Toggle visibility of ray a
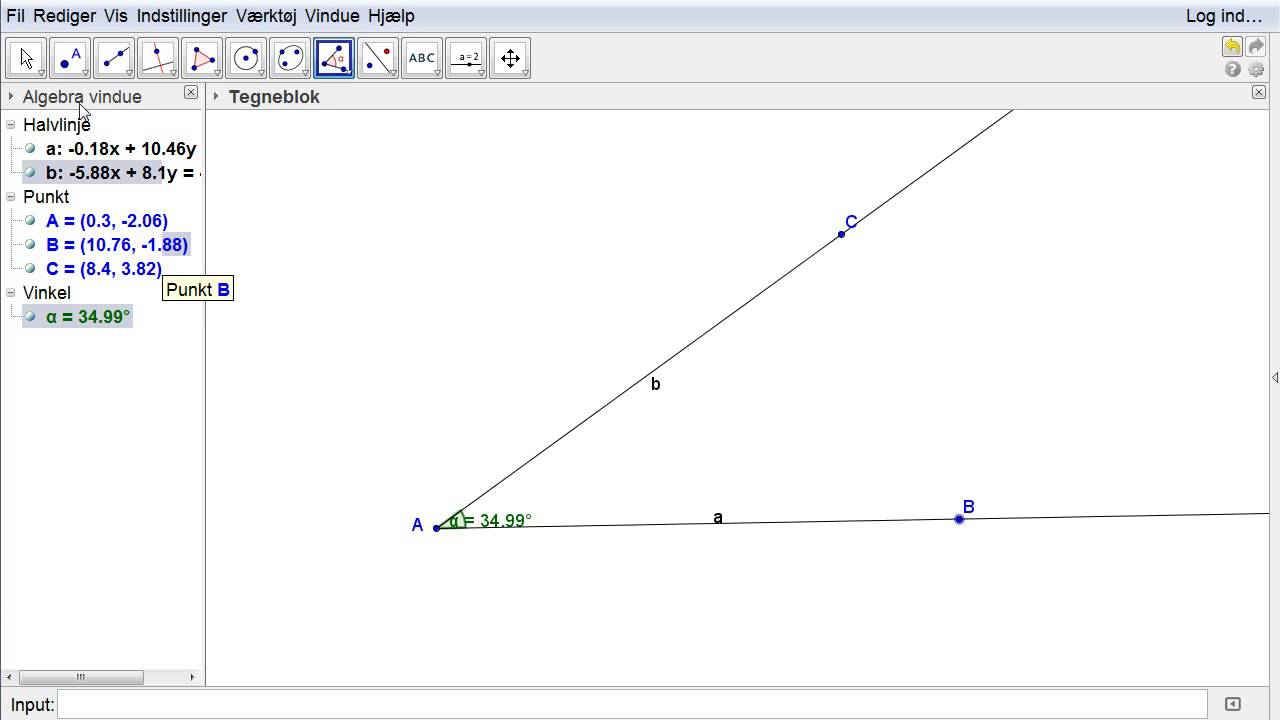This screenshot has width=1280, height=720. (x=31, y=149)
